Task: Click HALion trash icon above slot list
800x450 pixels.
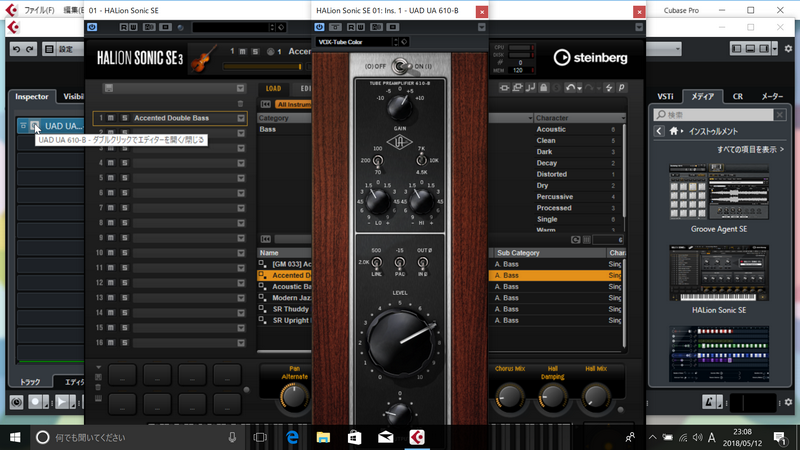Action: (240, 104)
